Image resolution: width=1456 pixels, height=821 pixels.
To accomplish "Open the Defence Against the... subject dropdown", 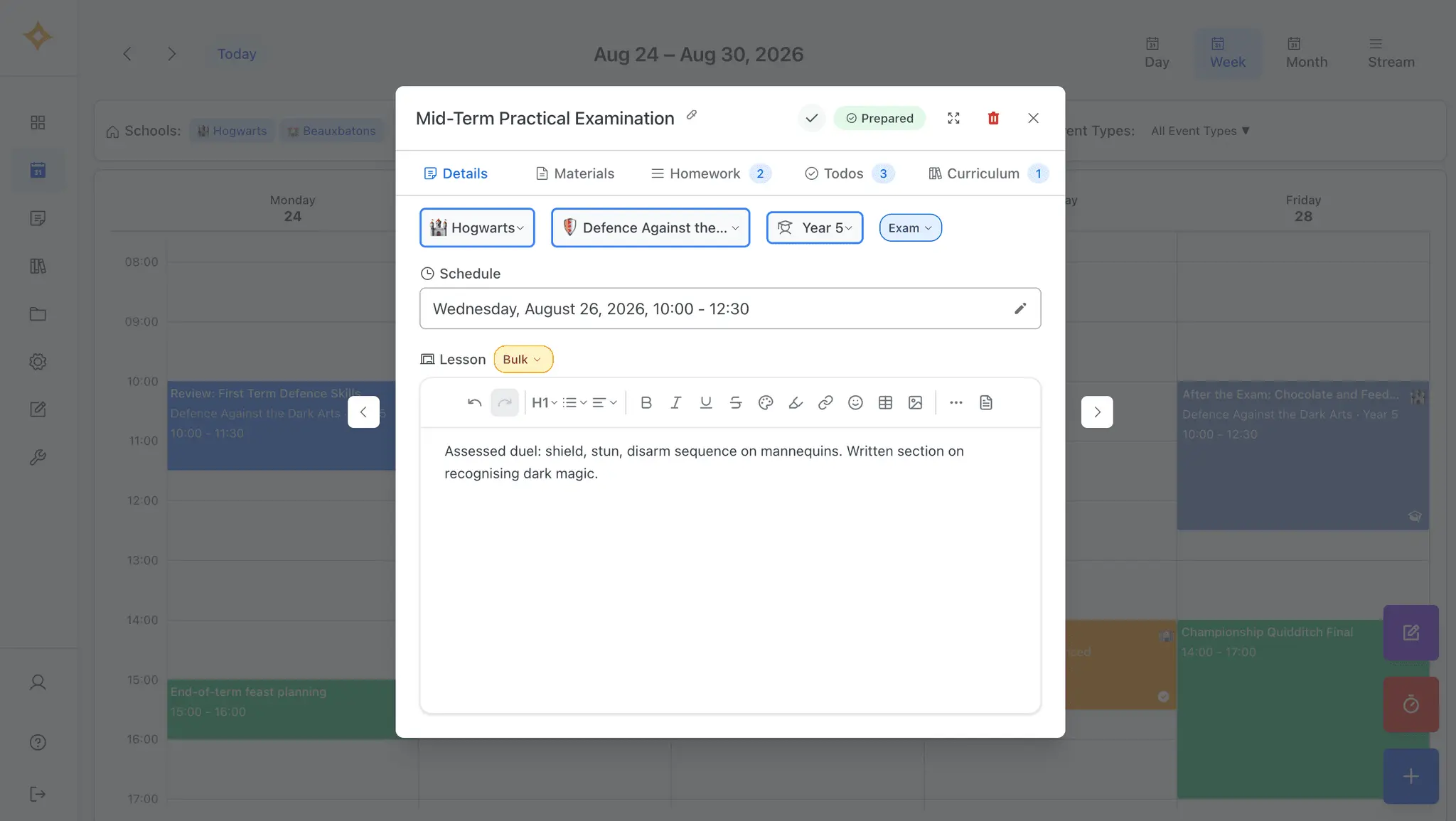I will [x=651, y=227].
